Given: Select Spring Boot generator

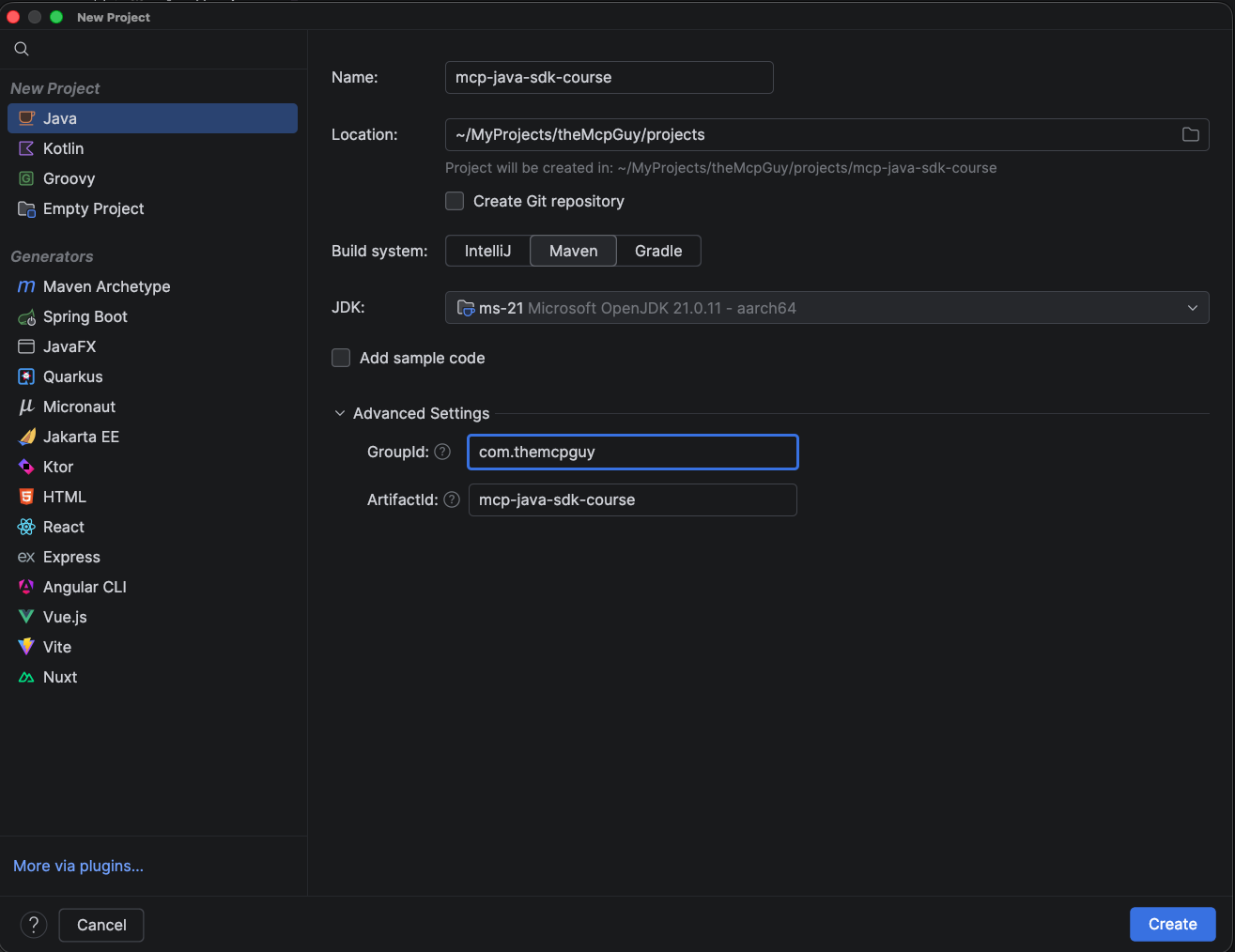Looking at the screenshot, I should 152,316.
